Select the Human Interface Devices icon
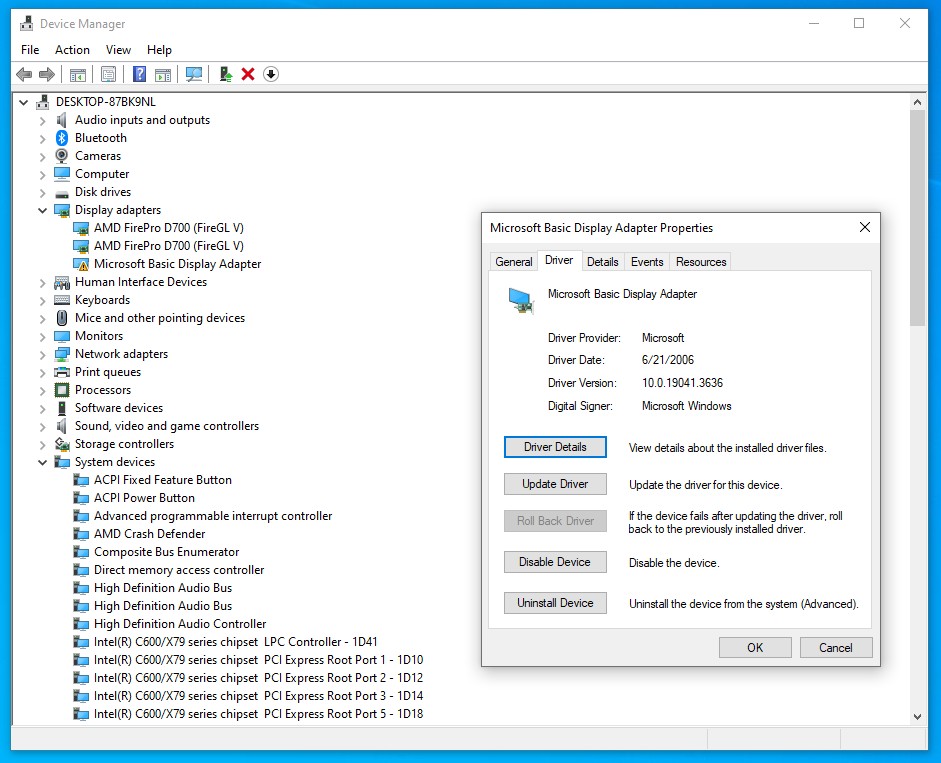Screen dimensions: 941x763 click(x=62, y=282)
